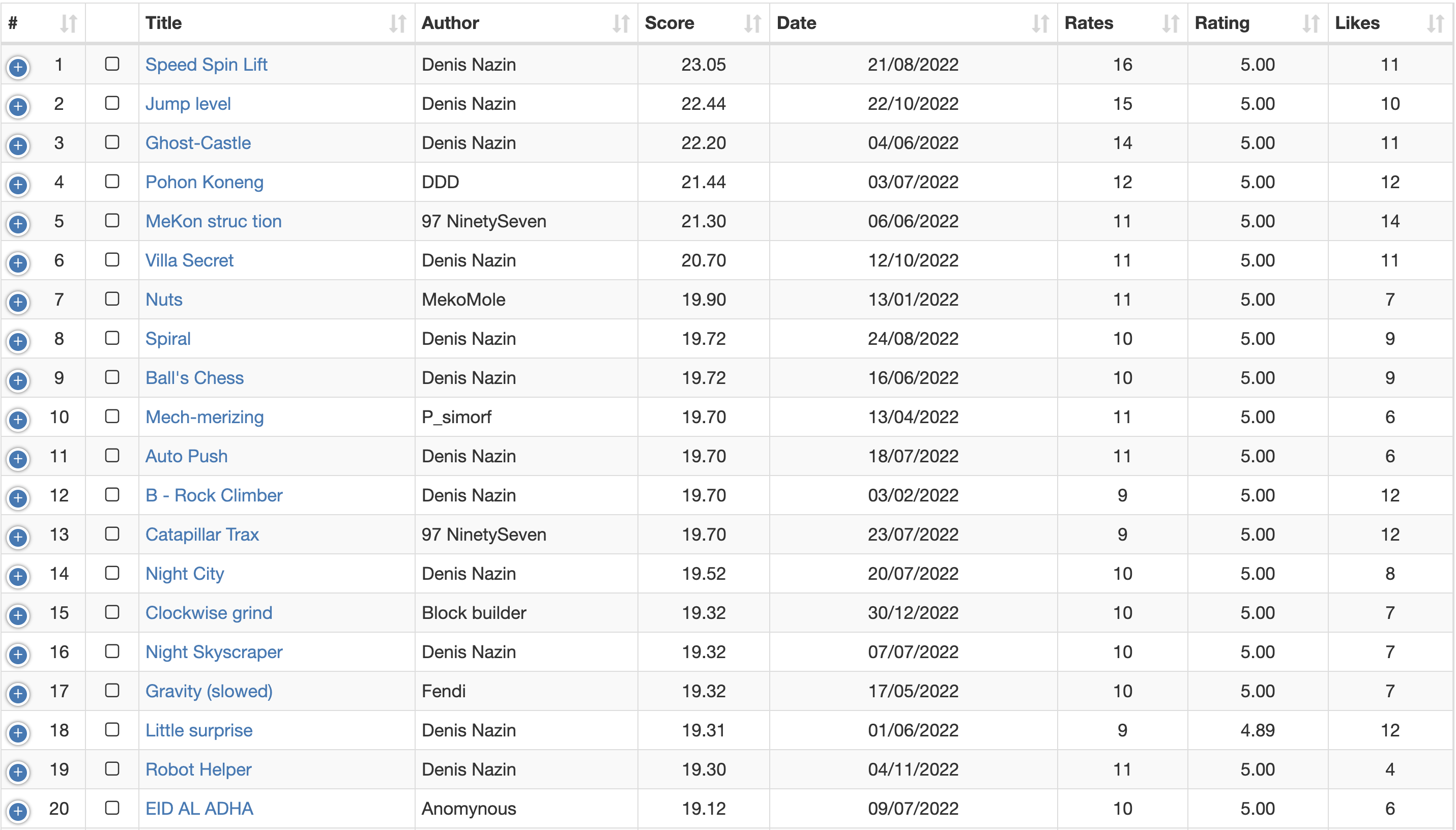
Task: Click Rates column sort icon
Action: pos(1171,23)
